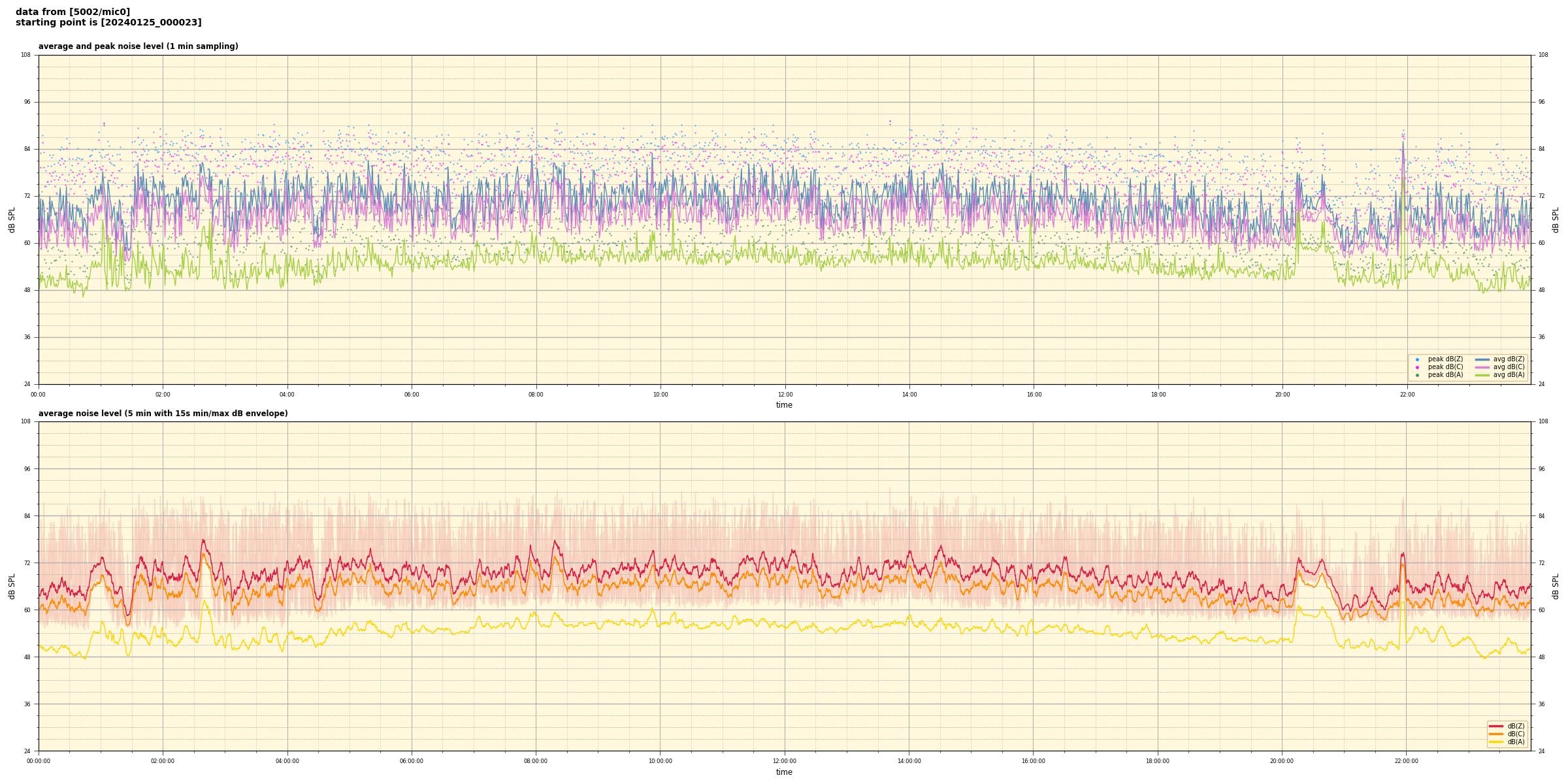Click the yellow dB(A) swatch in bottom legend

[1495, 742]
